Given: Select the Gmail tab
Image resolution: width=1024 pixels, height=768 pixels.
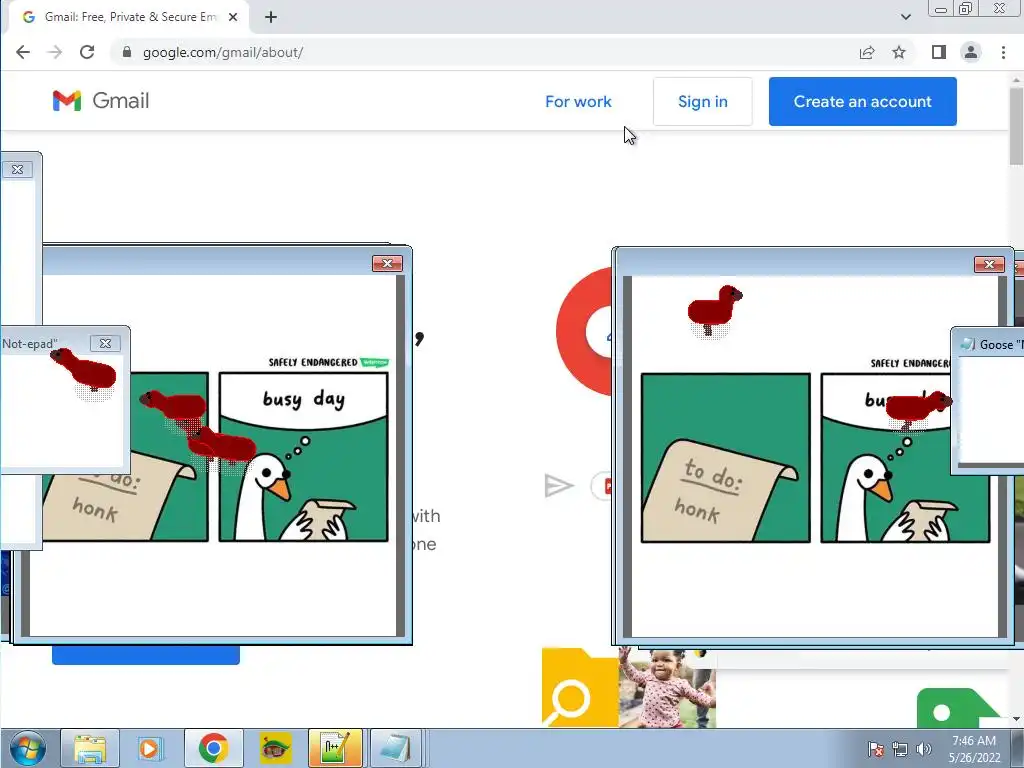Looking at the screenshot, I should (x=129, y=17).
